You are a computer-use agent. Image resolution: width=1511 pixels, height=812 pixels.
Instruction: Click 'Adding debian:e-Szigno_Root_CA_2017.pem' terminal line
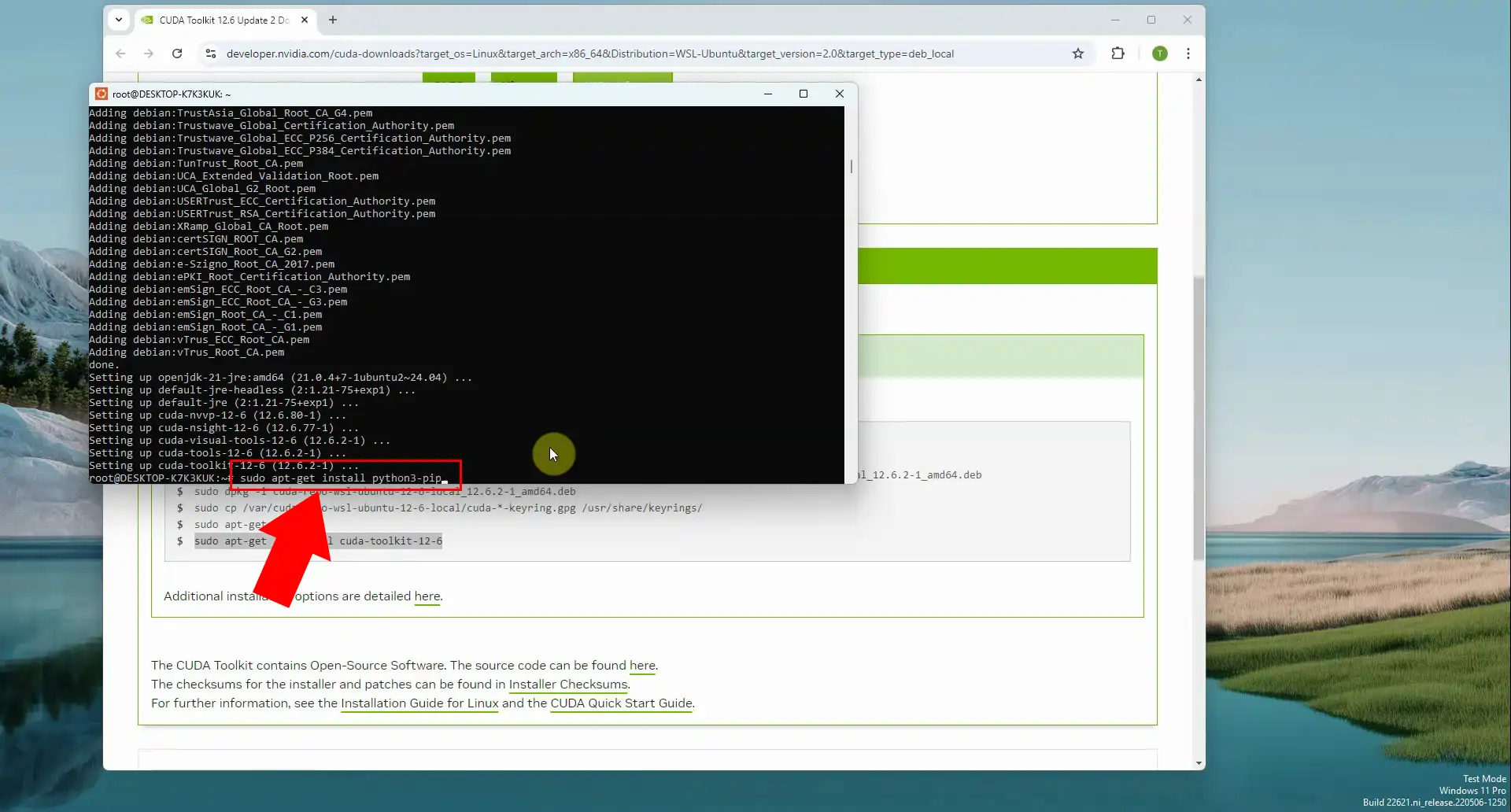pyautogui.click(x=212, y=264)
